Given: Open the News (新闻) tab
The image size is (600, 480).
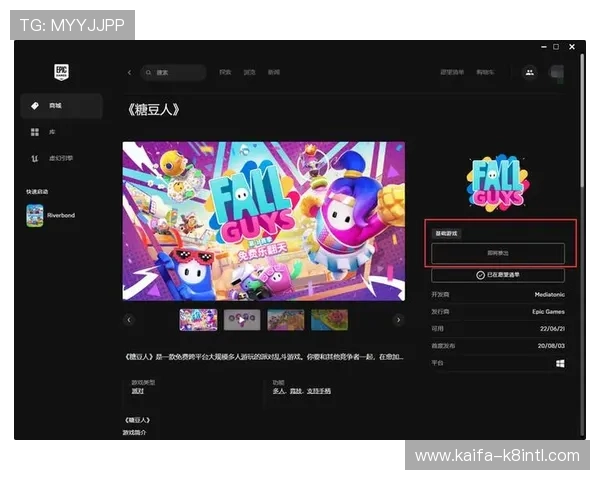Looking at the screenshot, I should pos(274,72).
